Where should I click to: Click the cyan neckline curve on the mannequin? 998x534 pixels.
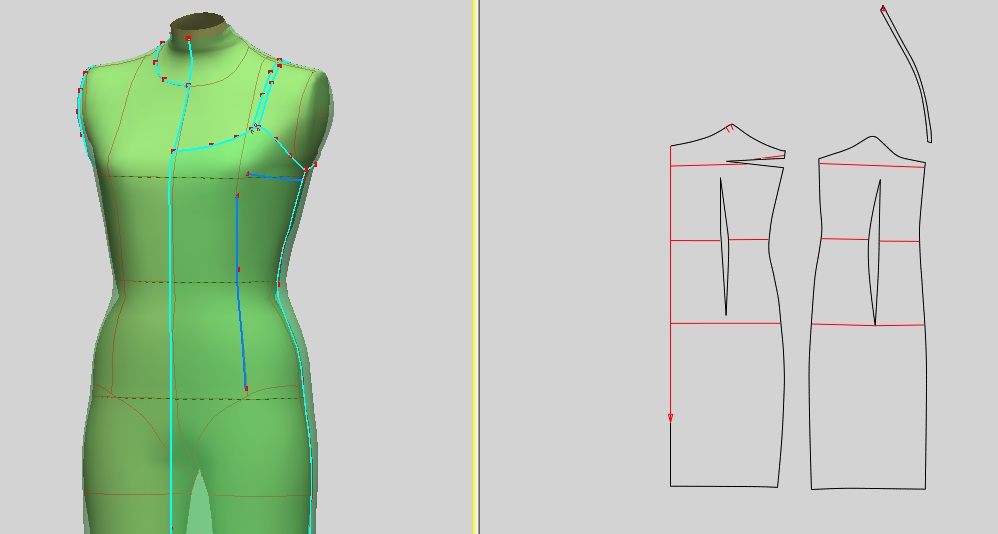click(160, 71)
